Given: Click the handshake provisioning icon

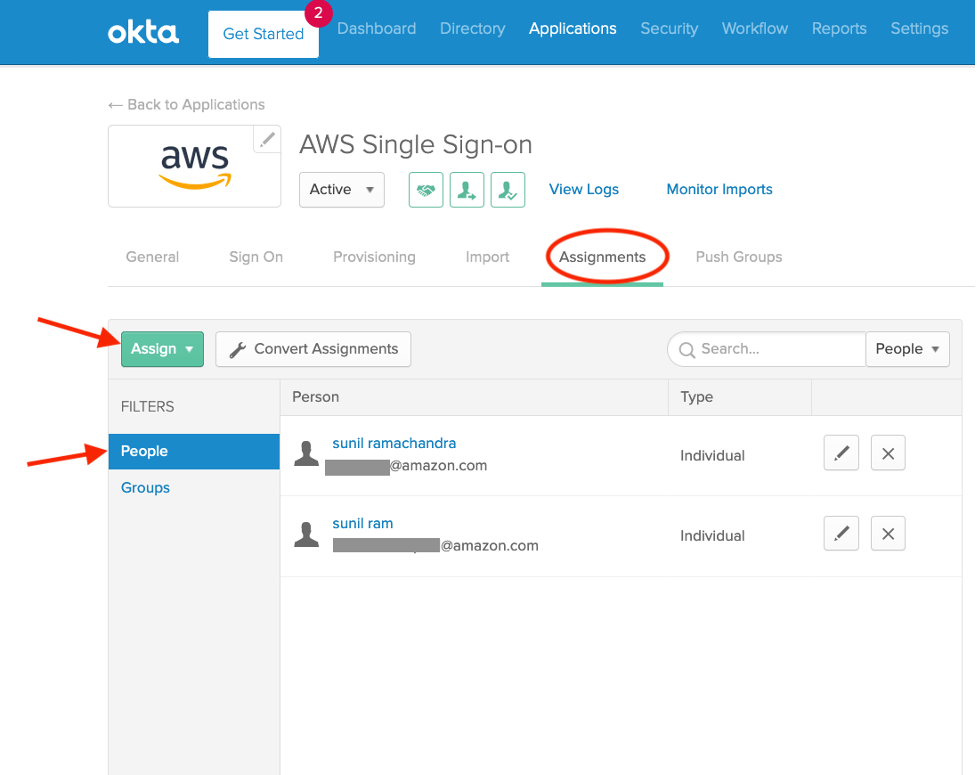Looking at the screenshot, I should click(x=425, y=189).
